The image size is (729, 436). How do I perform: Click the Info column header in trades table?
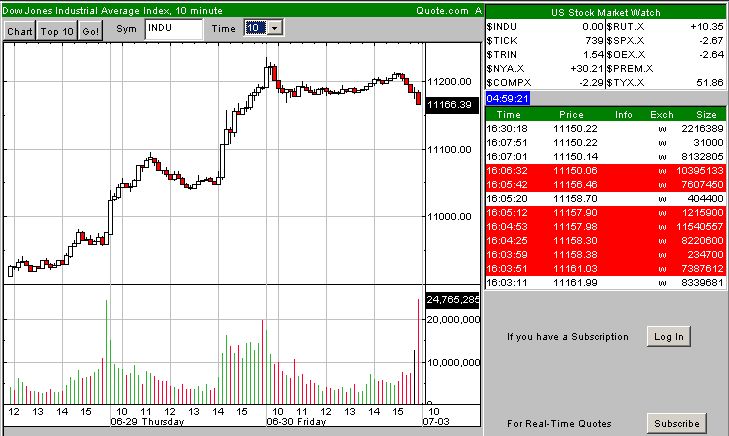coord(623,114)
